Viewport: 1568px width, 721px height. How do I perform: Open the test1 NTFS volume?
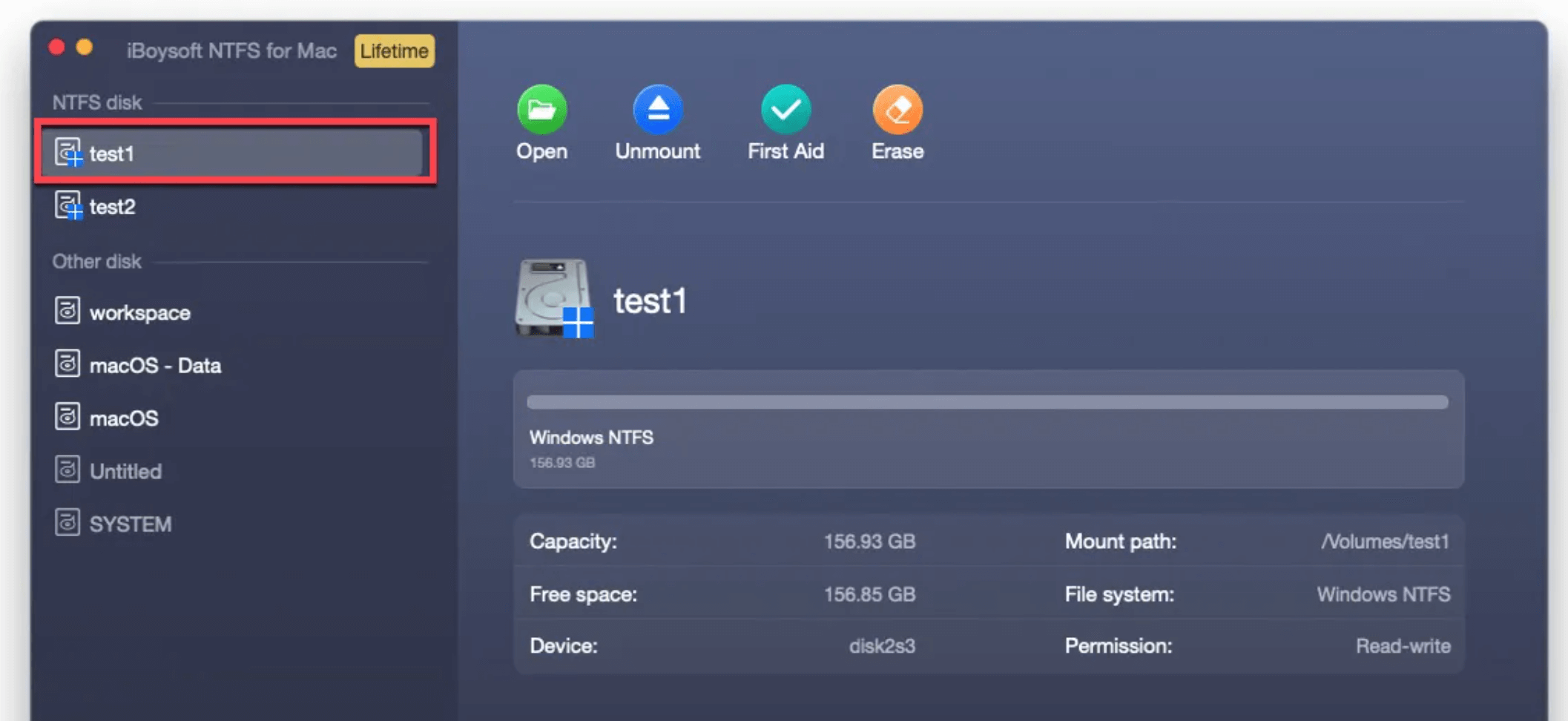click(x=541, y=122)
